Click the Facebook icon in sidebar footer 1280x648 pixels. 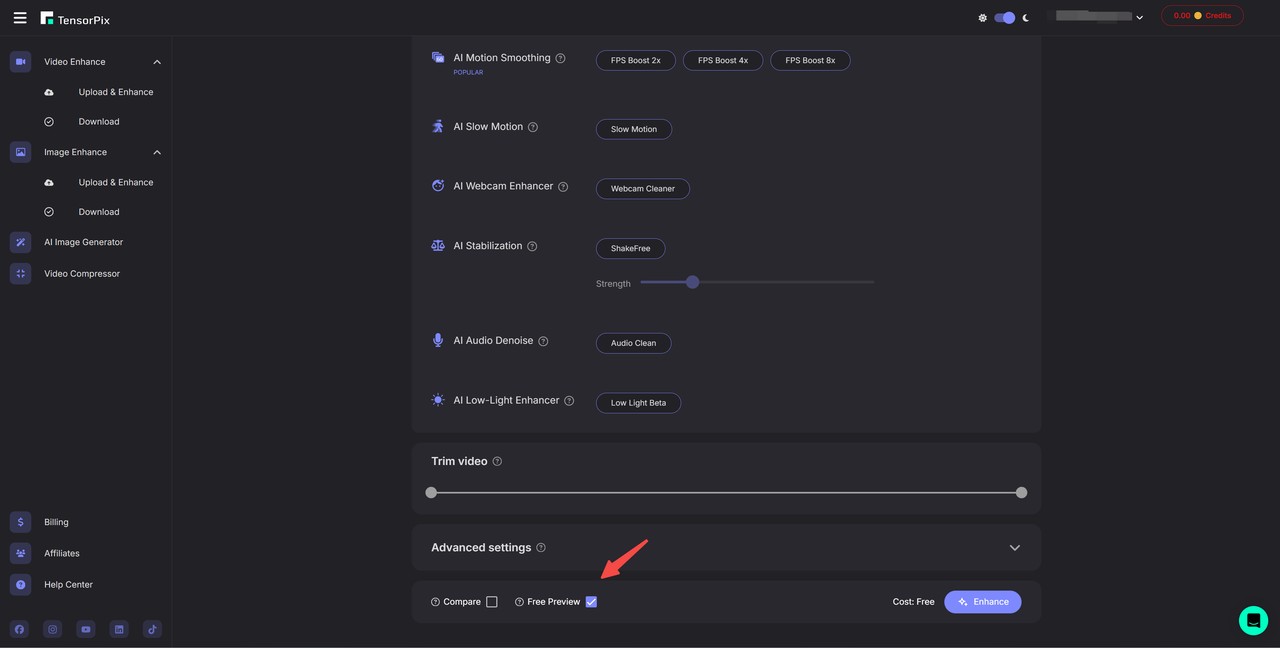tap(20, 629)
